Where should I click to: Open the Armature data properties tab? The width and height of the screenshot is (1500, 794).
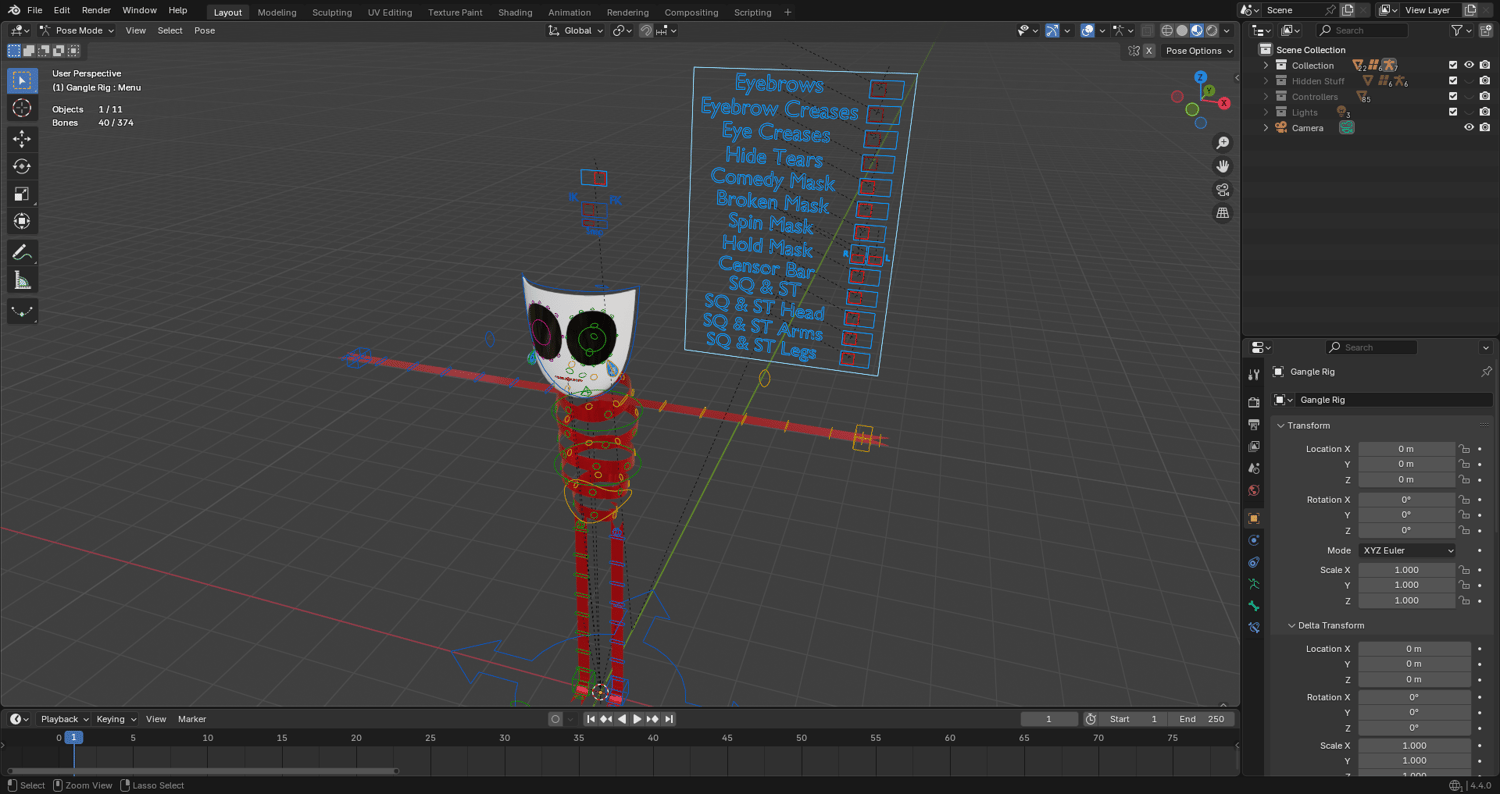(x=1254, y=584)
